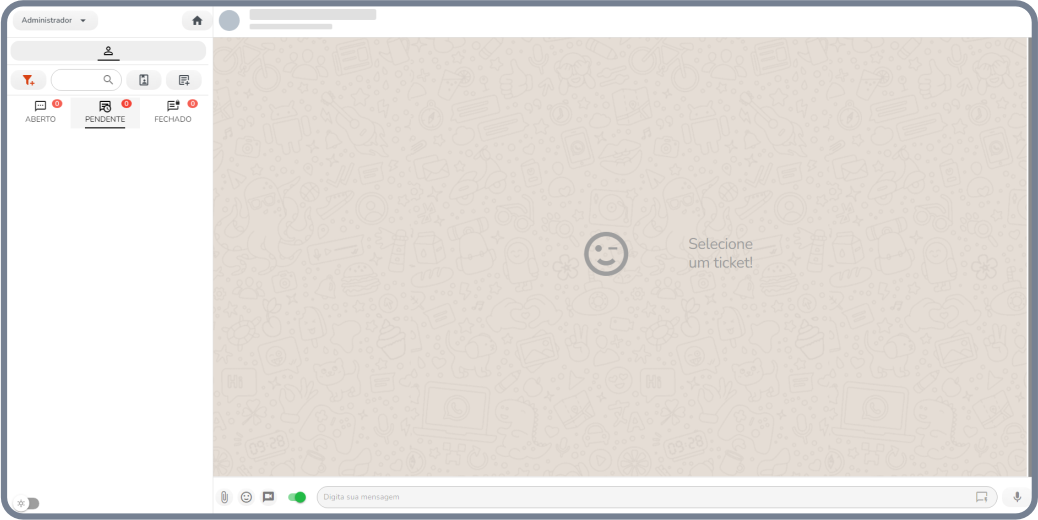Switch to the FECHADO tab
1038x520 pixels.
(x=173, y=112)
